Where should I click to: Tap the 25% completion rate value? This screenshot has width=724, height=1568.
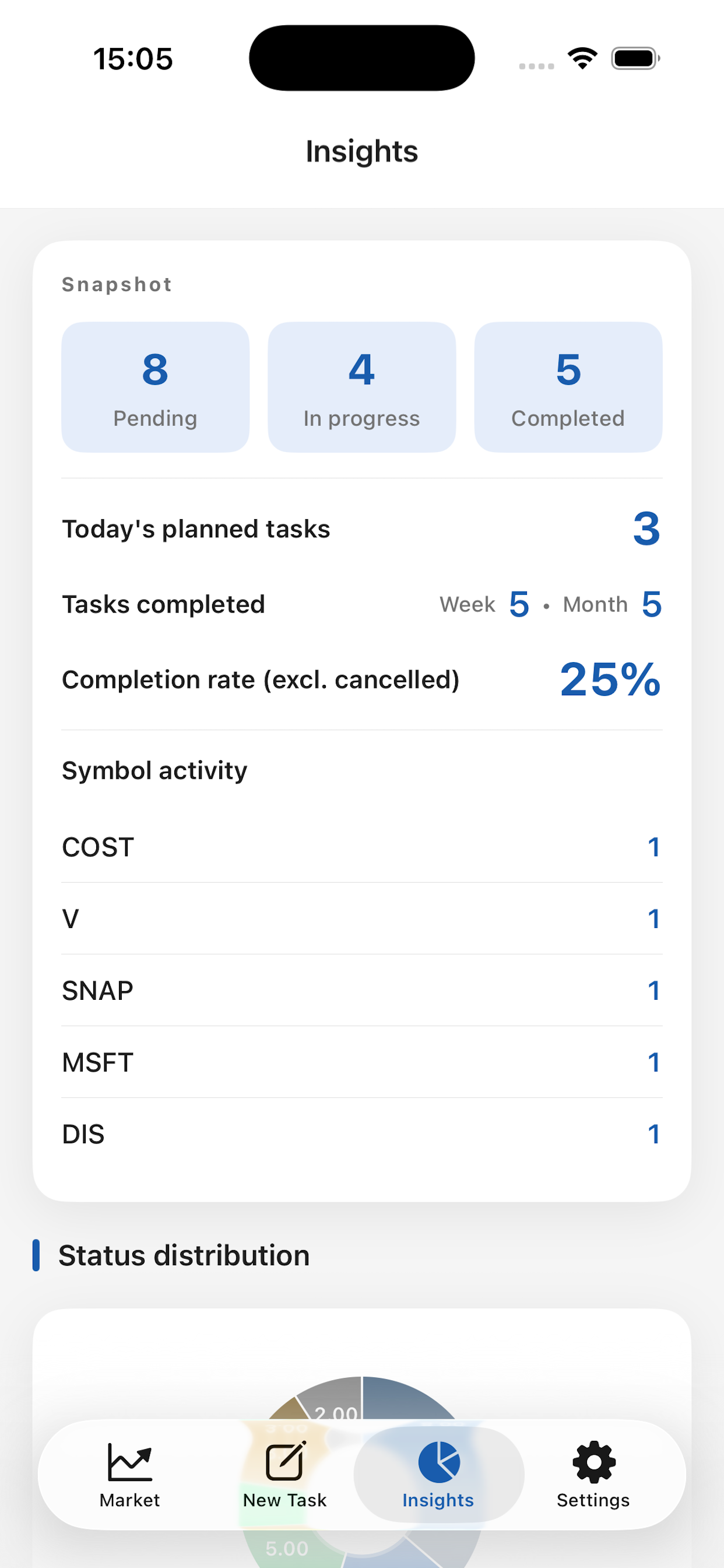pos(610,680)
